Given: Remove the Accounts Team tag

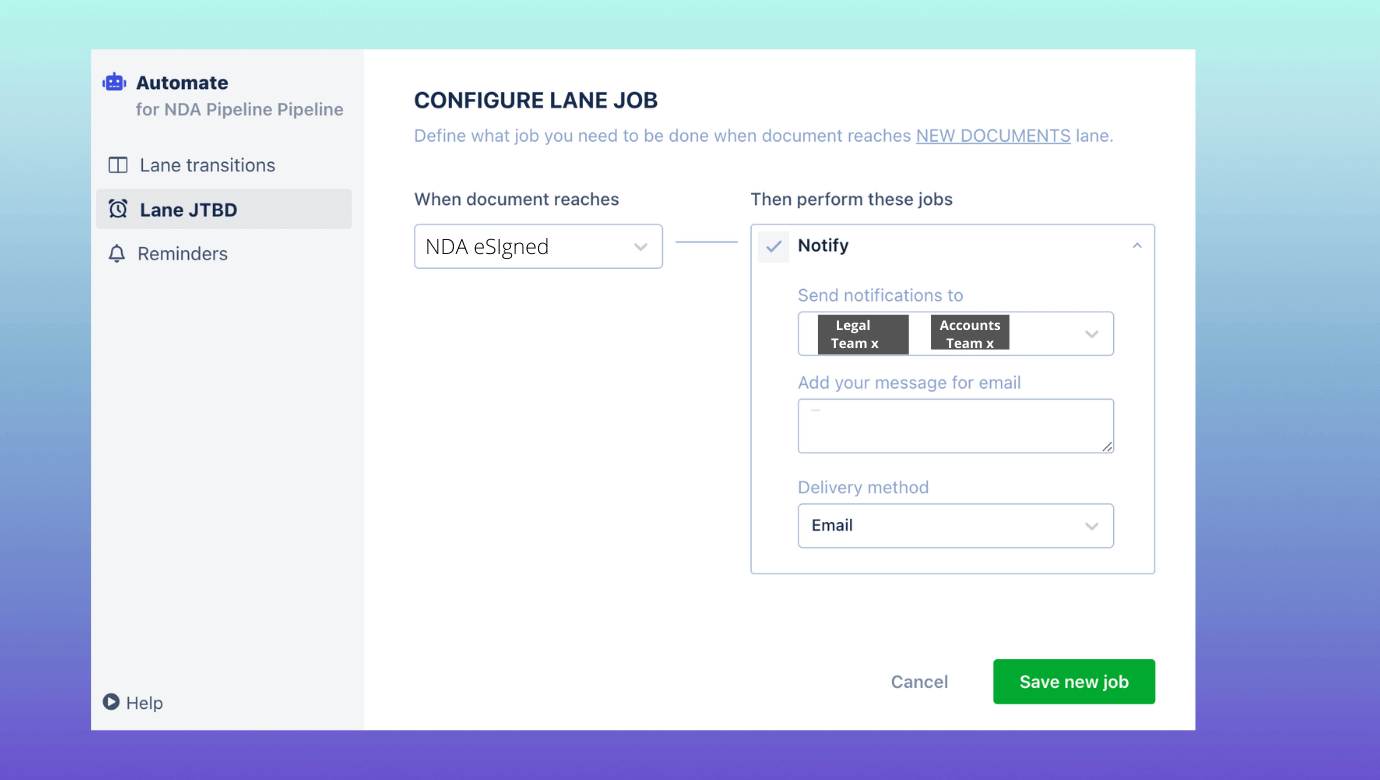Looking at the screenshot, I should (990, 344).
